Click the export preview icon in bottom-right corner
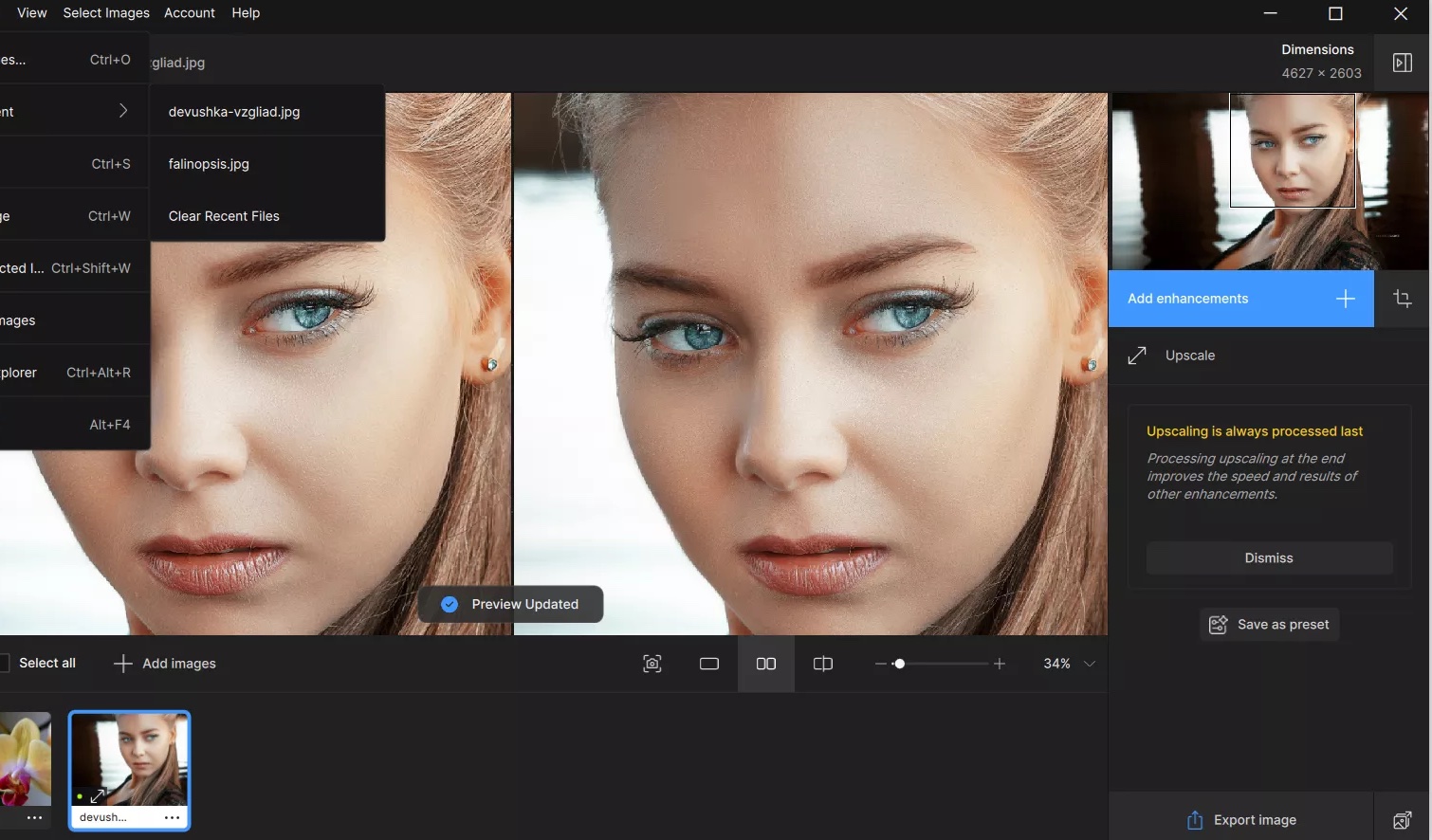Image resolution: width=1432 pixels, height=840 pixels. (x=1404, y=819)
